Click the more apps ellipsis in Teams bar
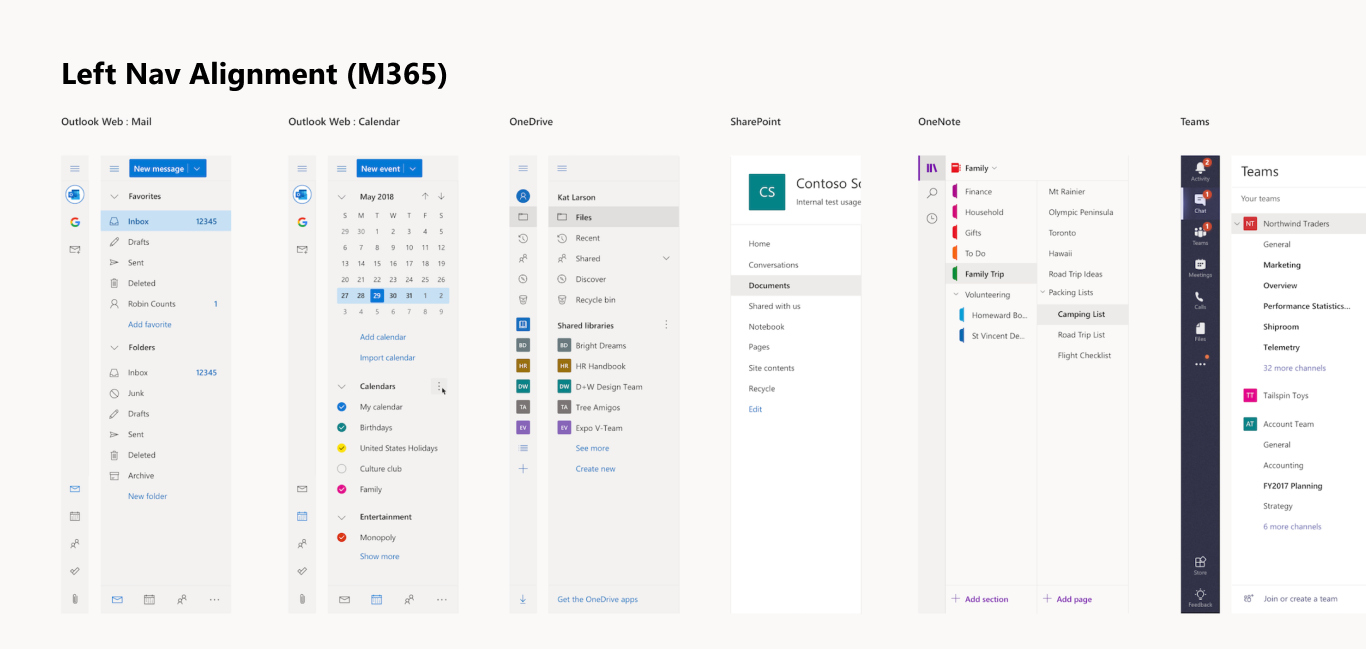 (1200, 364)
